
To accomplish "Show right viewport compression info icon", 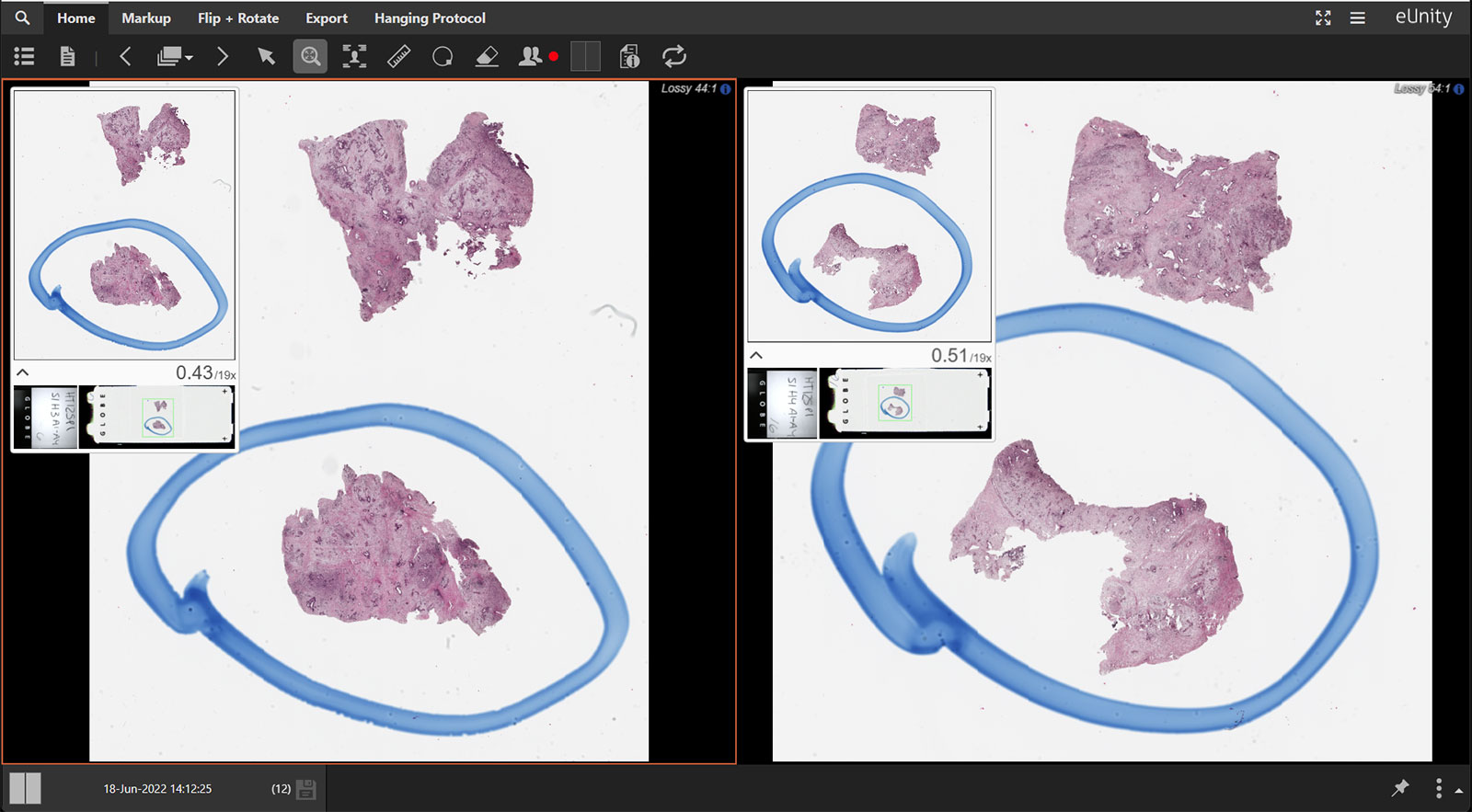I will click(1458, 89).
